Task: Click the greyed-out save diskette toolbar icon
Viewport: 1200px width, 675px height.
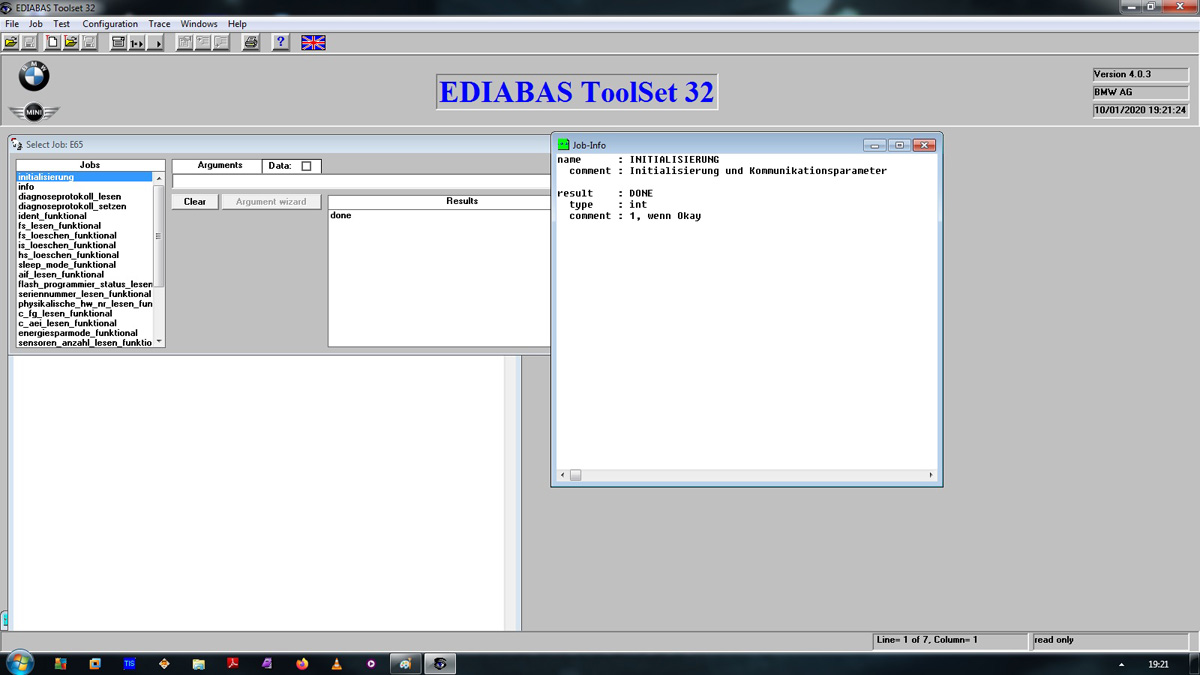Action: (x=30, y=43)
